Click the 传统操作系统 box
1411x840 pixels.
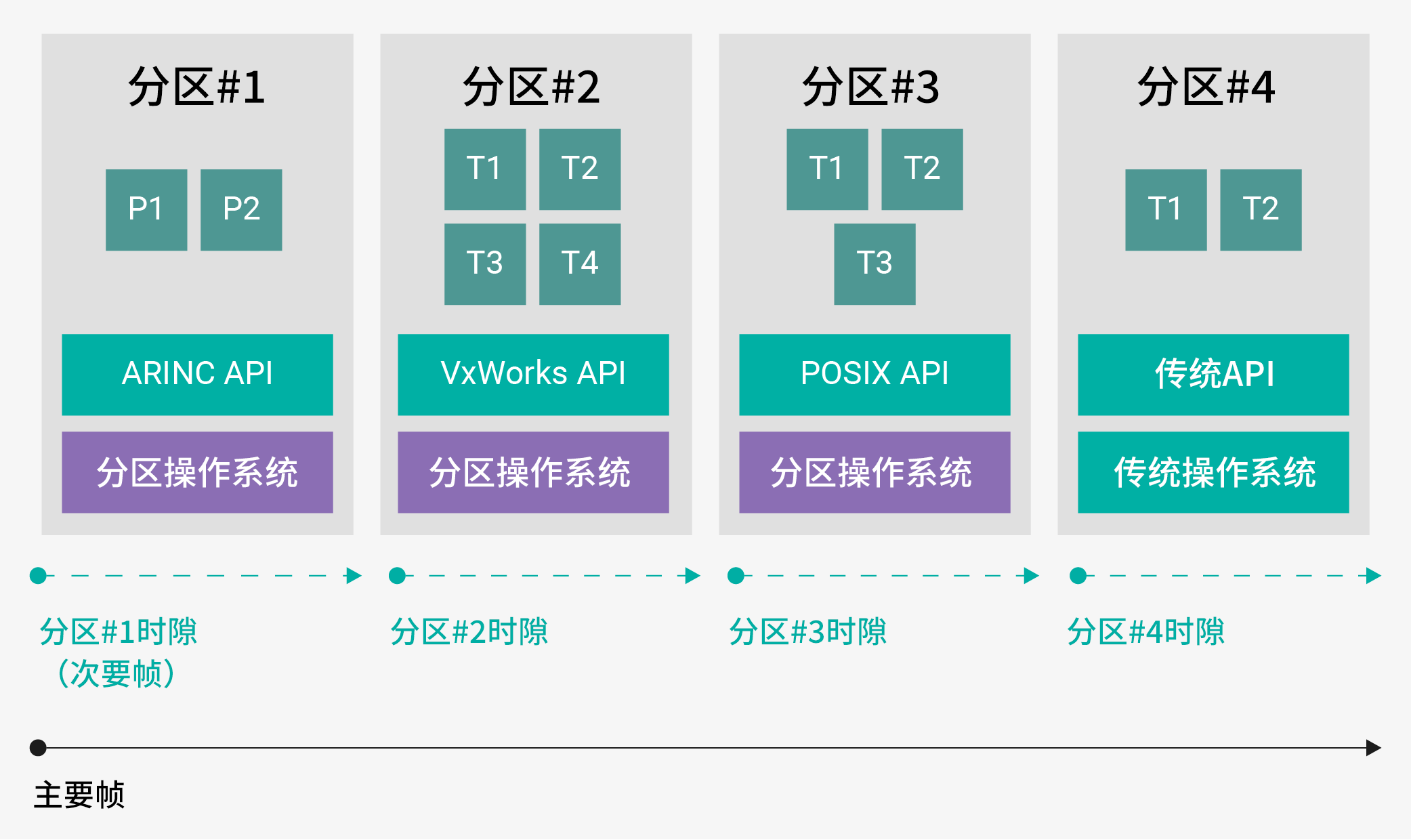pos(1213,472)
